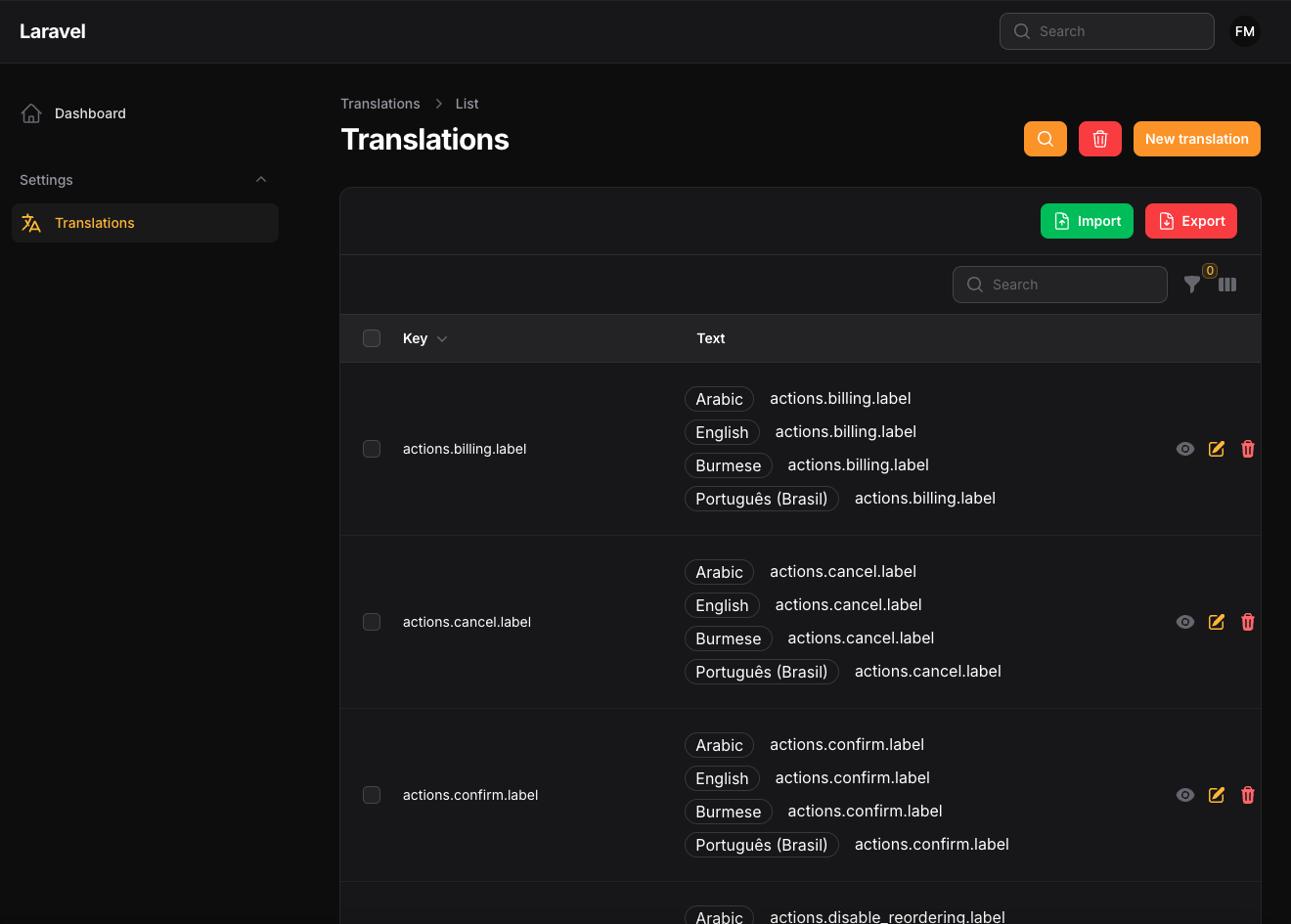Check the actions.confirm.label row checkbox

pos(372,795)
